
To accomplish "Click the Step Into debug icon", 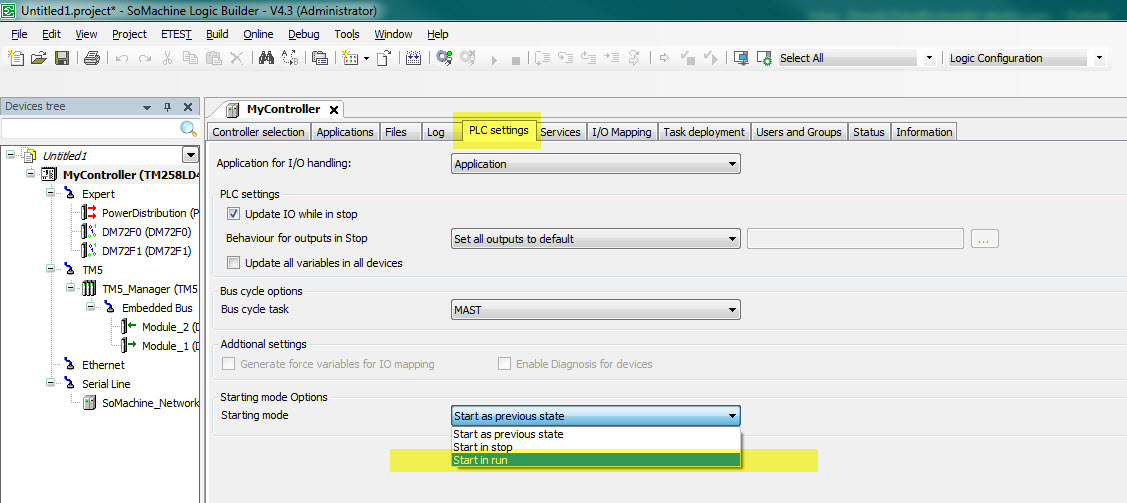I will (x=566, y=58).
